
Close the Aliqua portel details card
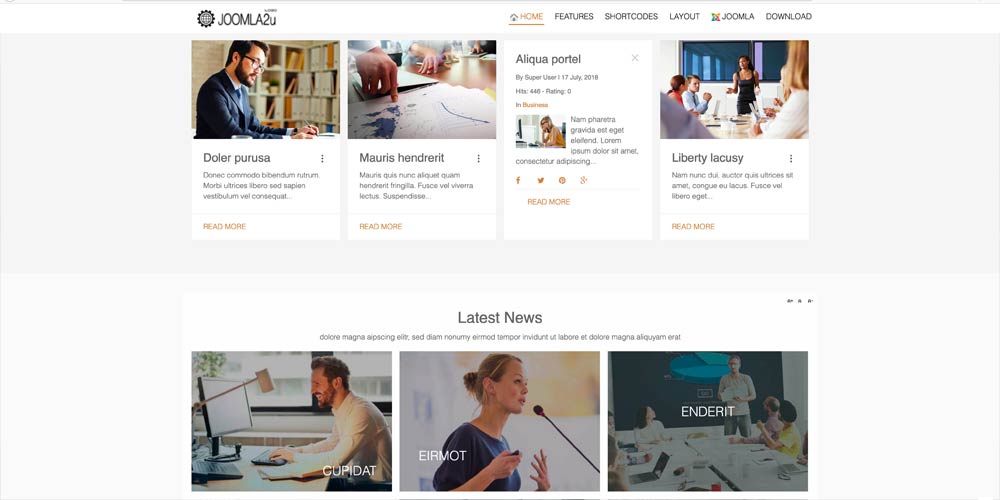tap(635, 58)
